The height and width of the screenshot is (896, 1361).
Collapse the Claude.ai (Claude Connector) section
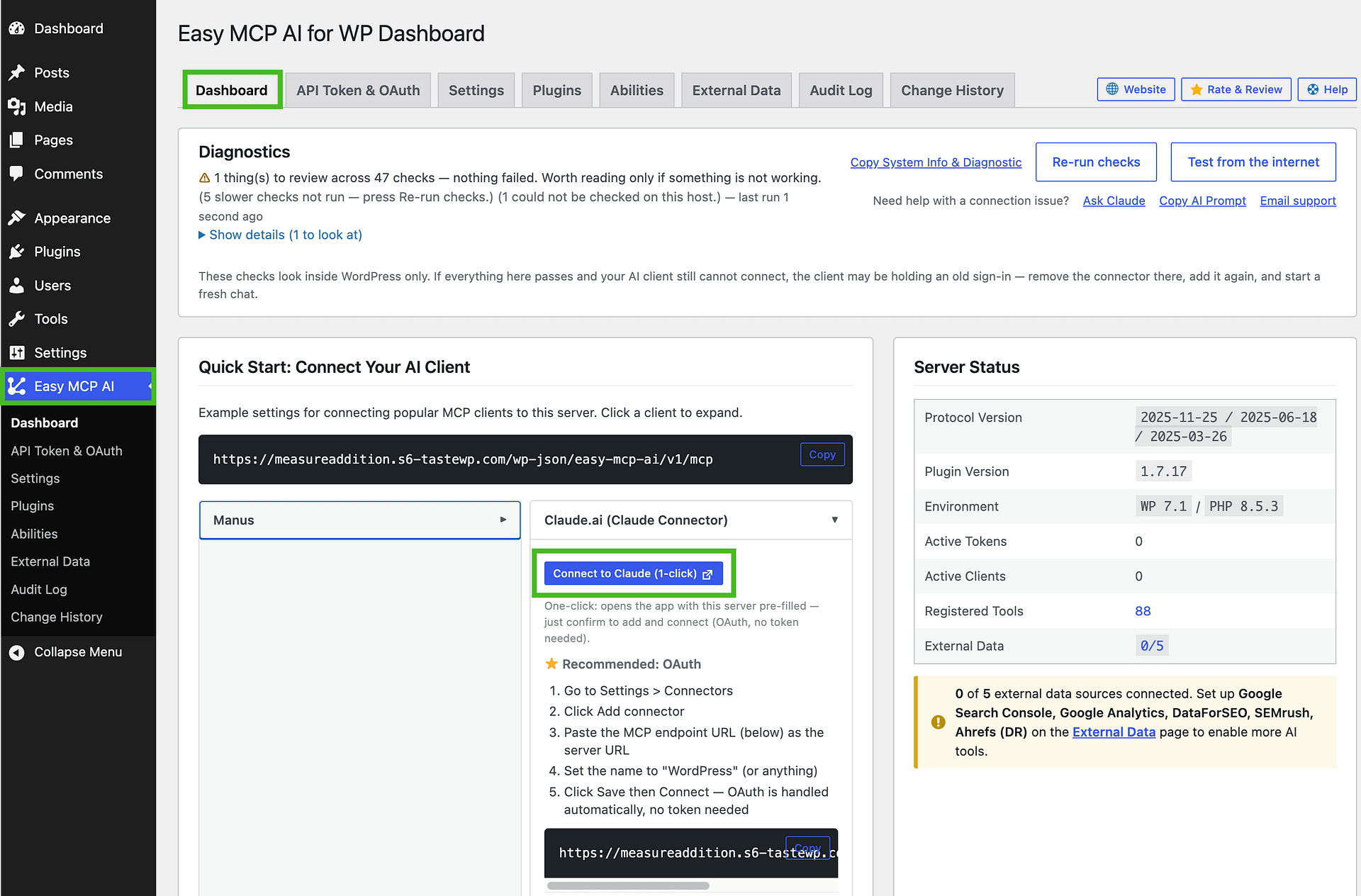(691, 520)
